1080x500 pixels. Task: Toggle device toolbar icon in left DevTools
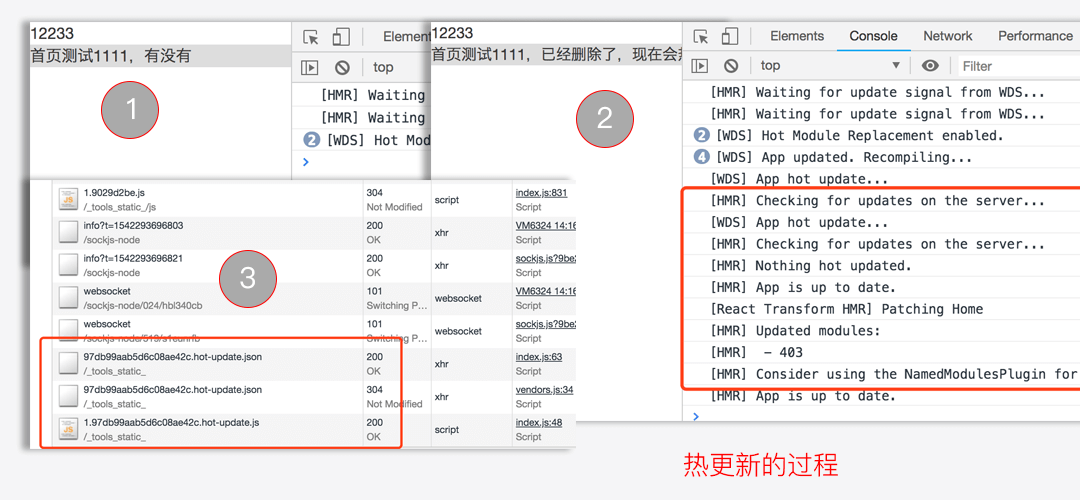point(341,37)
